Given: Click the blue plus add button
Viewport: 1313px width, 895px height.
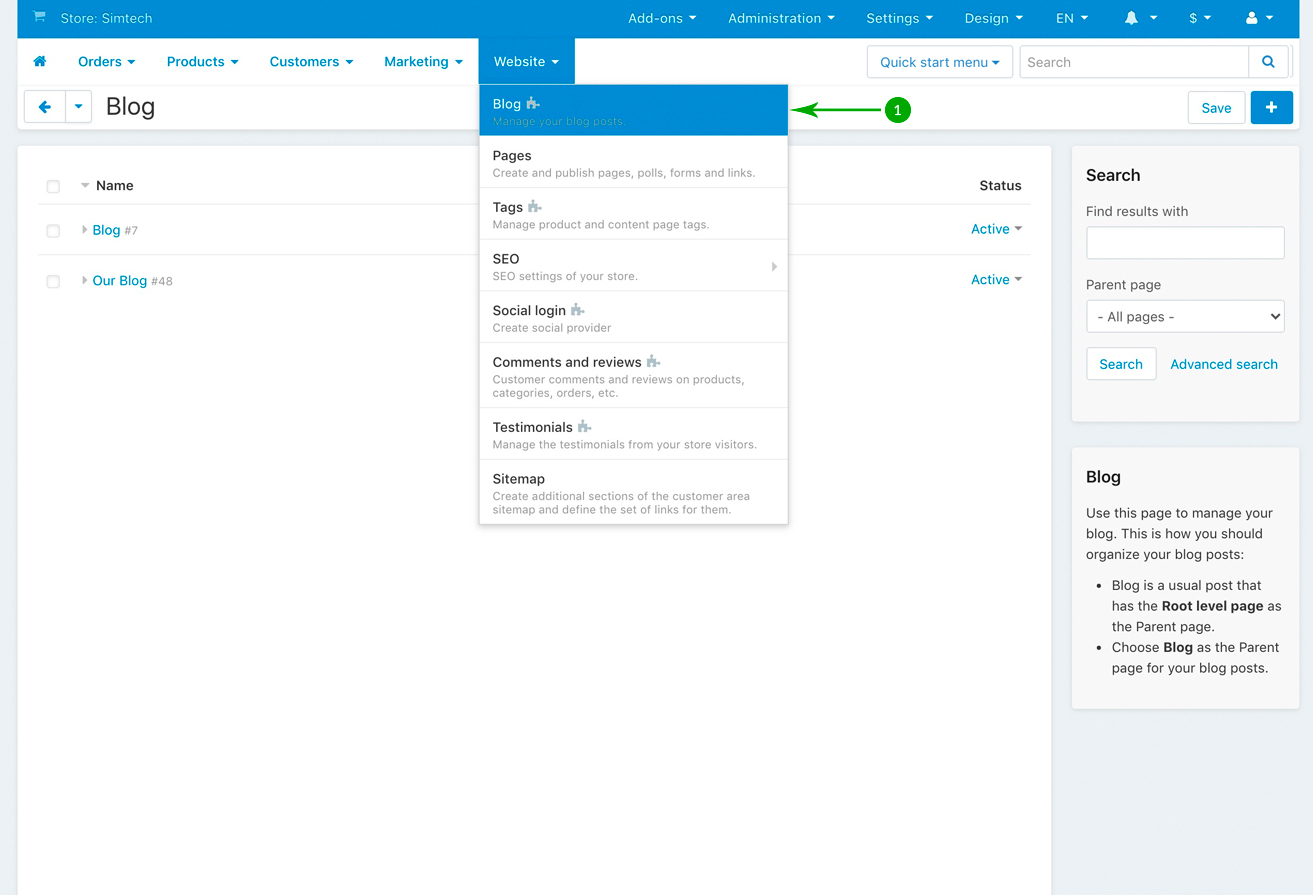Looking at the screenshot, I should tap(1271, 108).
